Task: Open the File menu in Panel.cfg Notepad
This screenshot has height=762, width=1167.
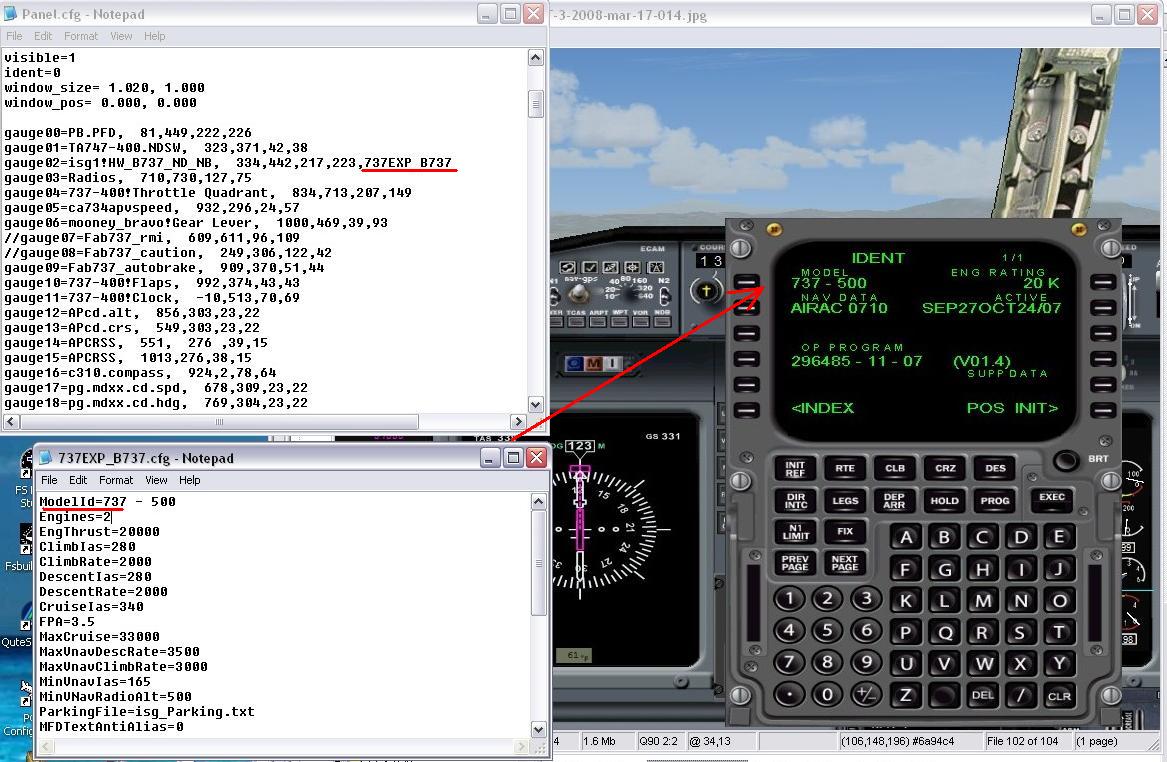Action: pyautogui.click(x=14, y=36)
